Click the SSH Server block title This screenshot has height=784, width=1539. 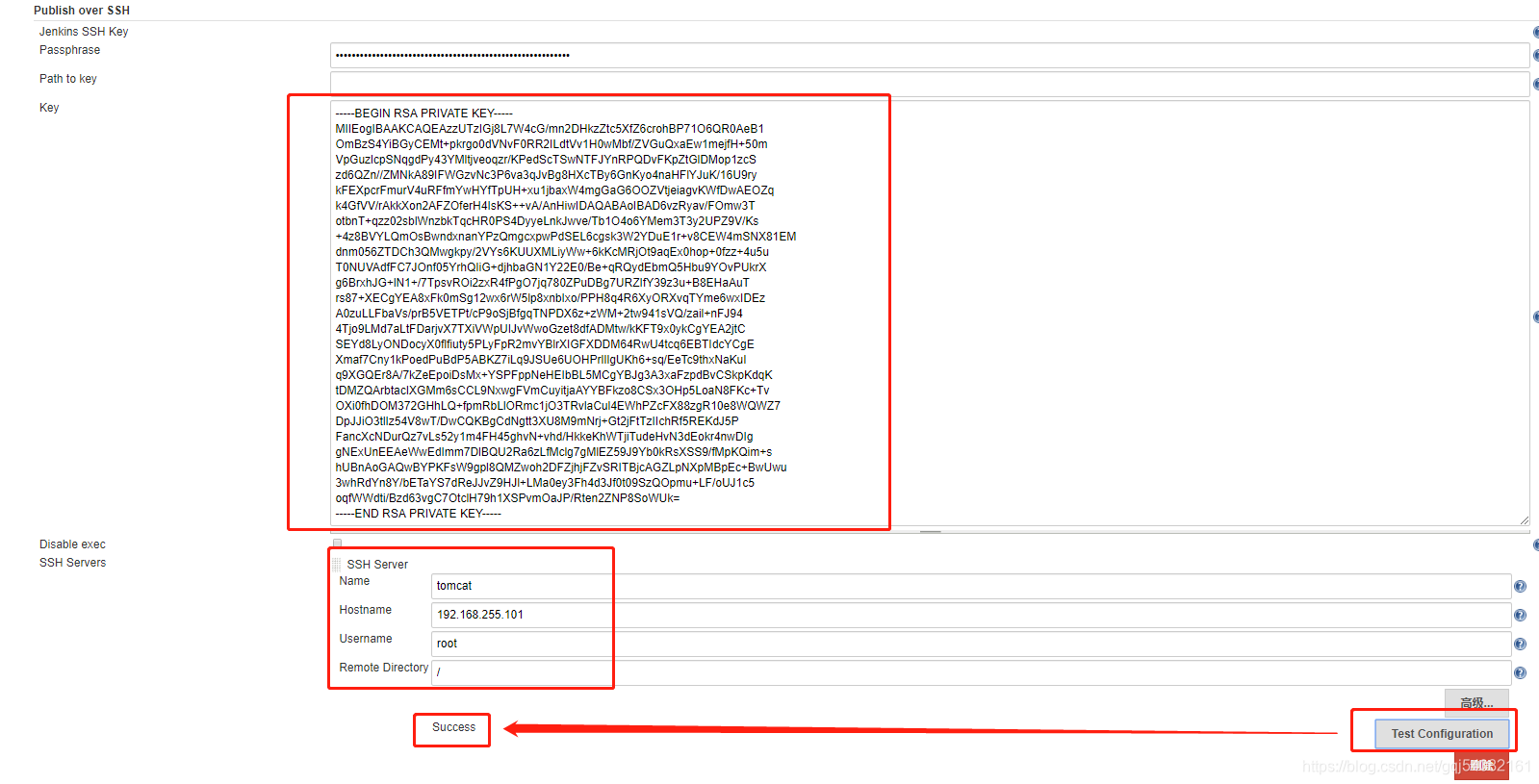pos(377,565)
